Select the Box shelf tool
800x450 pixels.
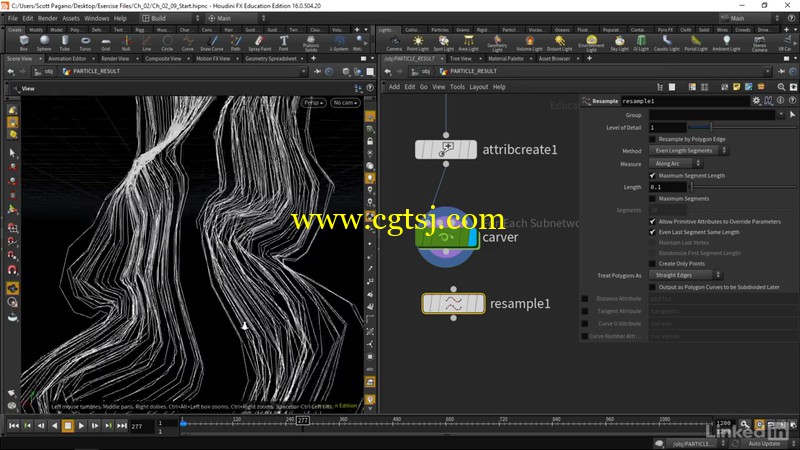[x=23, y=43]
